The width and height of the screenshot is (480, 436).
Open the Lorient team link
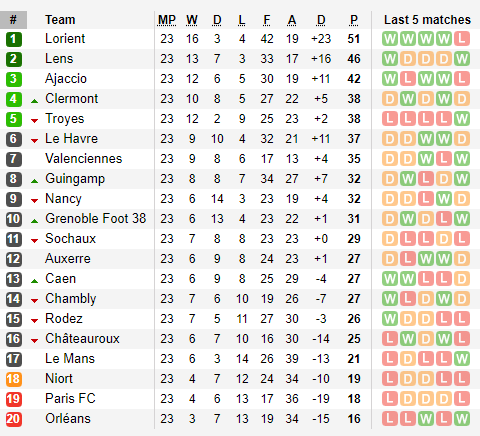tap(65, 39)
